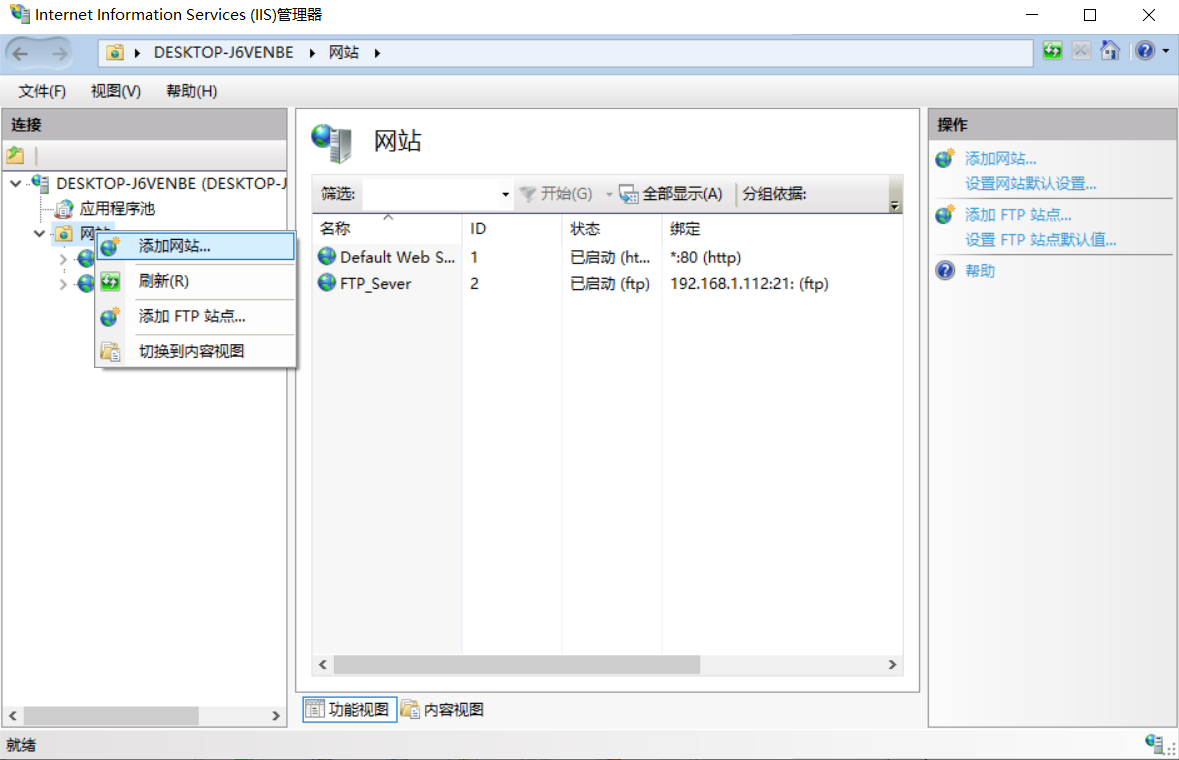Click the Default Web Site globe icon in list
The image size is (1179, 760).
[327, 256]
